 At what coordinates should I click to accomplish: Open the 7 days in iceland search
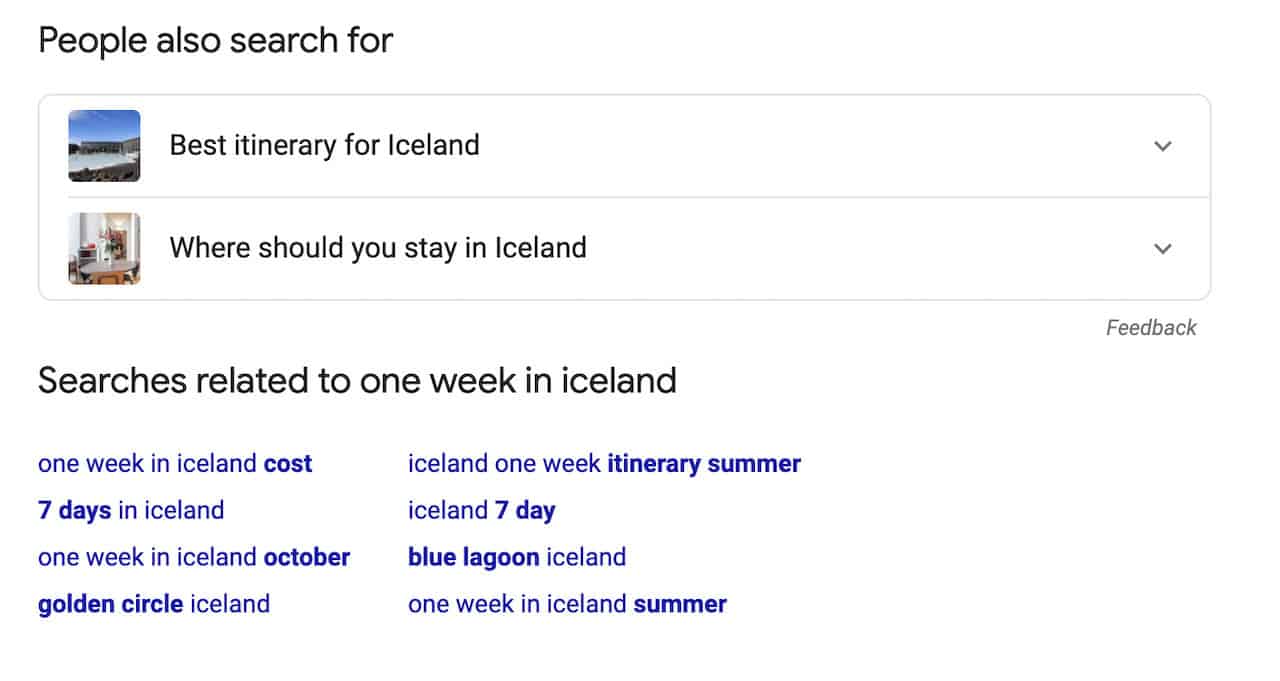pos(131,511)
